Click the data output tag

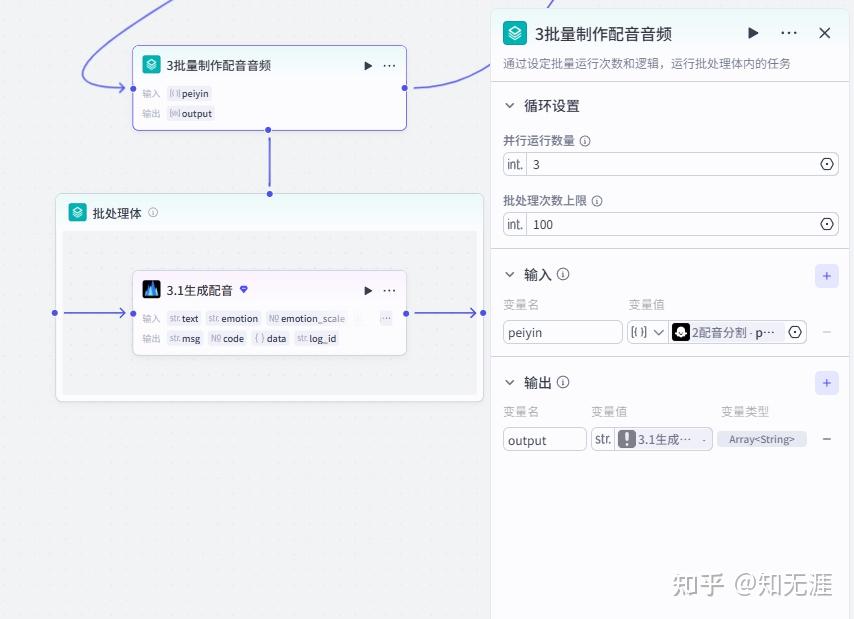270,339
